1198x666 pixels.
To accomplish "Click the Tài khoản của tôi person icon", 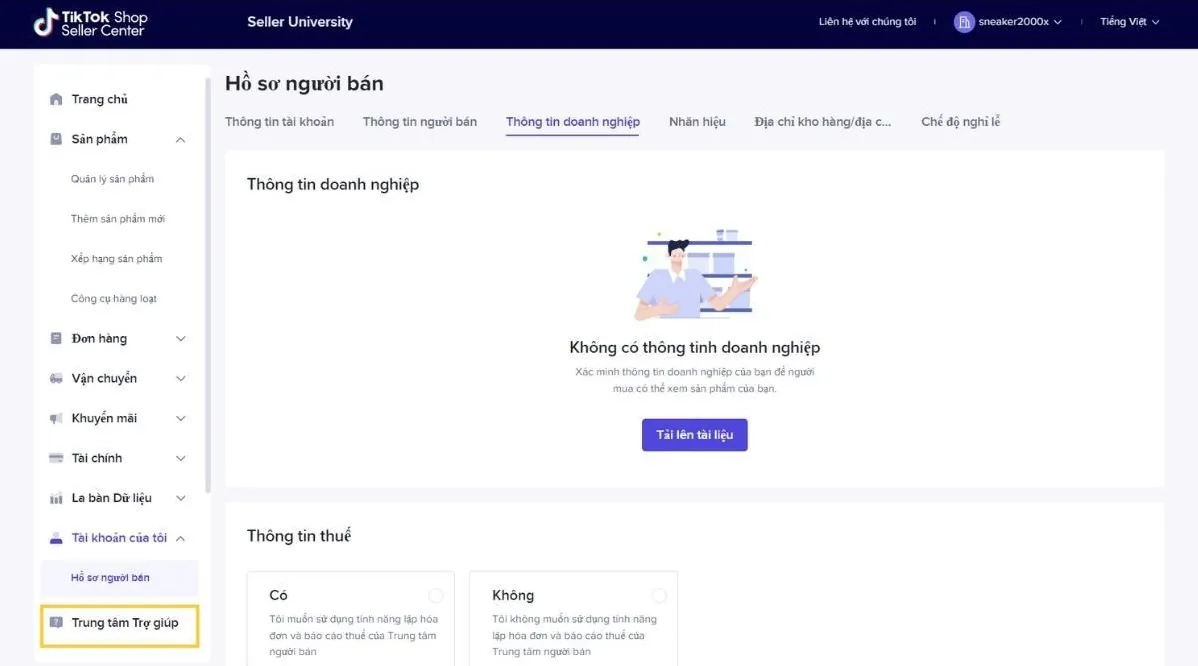I will coord(56,538).
